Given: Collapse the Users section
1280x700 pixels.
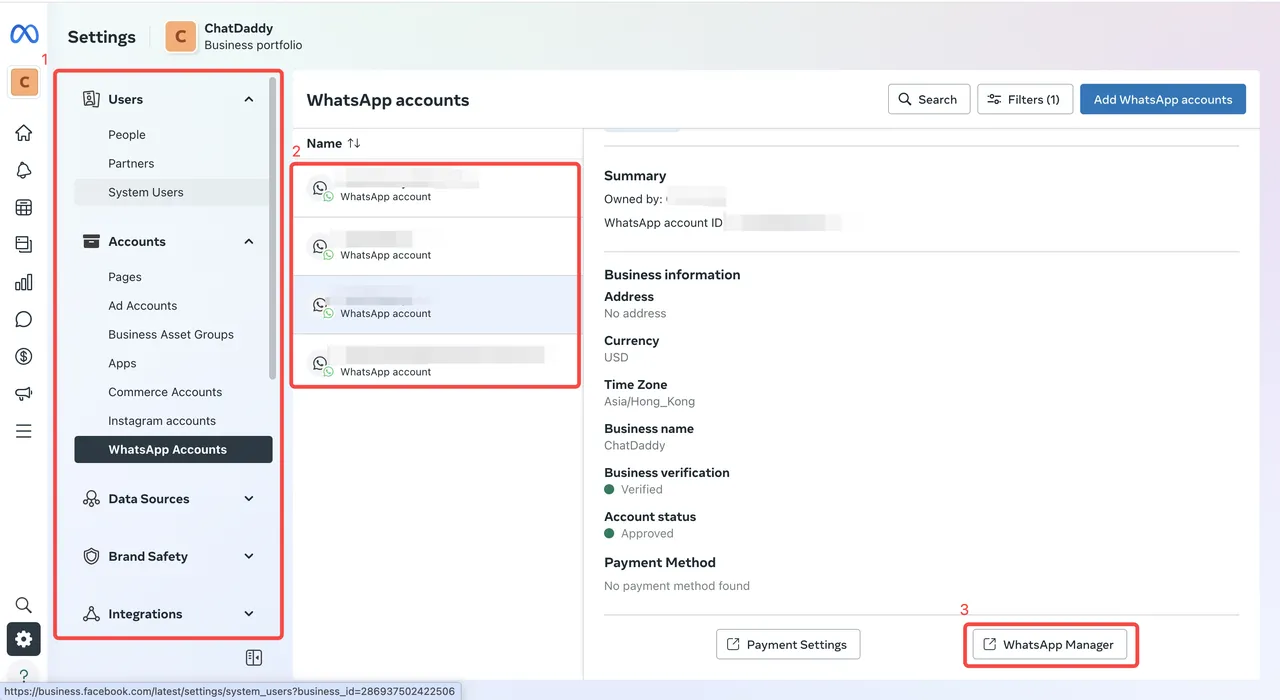Looking at the screenshot, I should click(x=249, y=99).
